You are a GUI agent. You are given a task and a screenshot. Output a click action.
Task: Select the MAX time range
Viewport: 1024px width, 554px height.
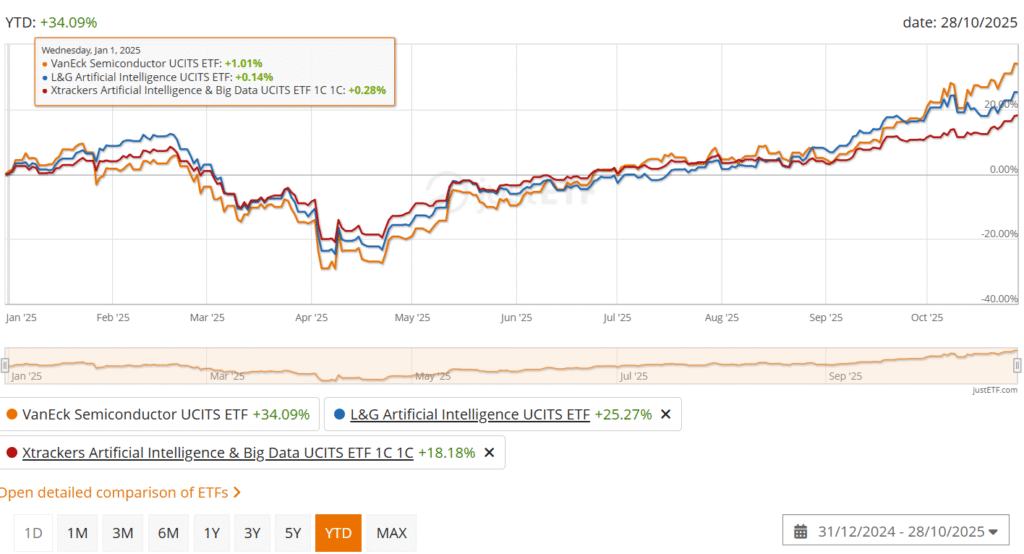(391, 533)
